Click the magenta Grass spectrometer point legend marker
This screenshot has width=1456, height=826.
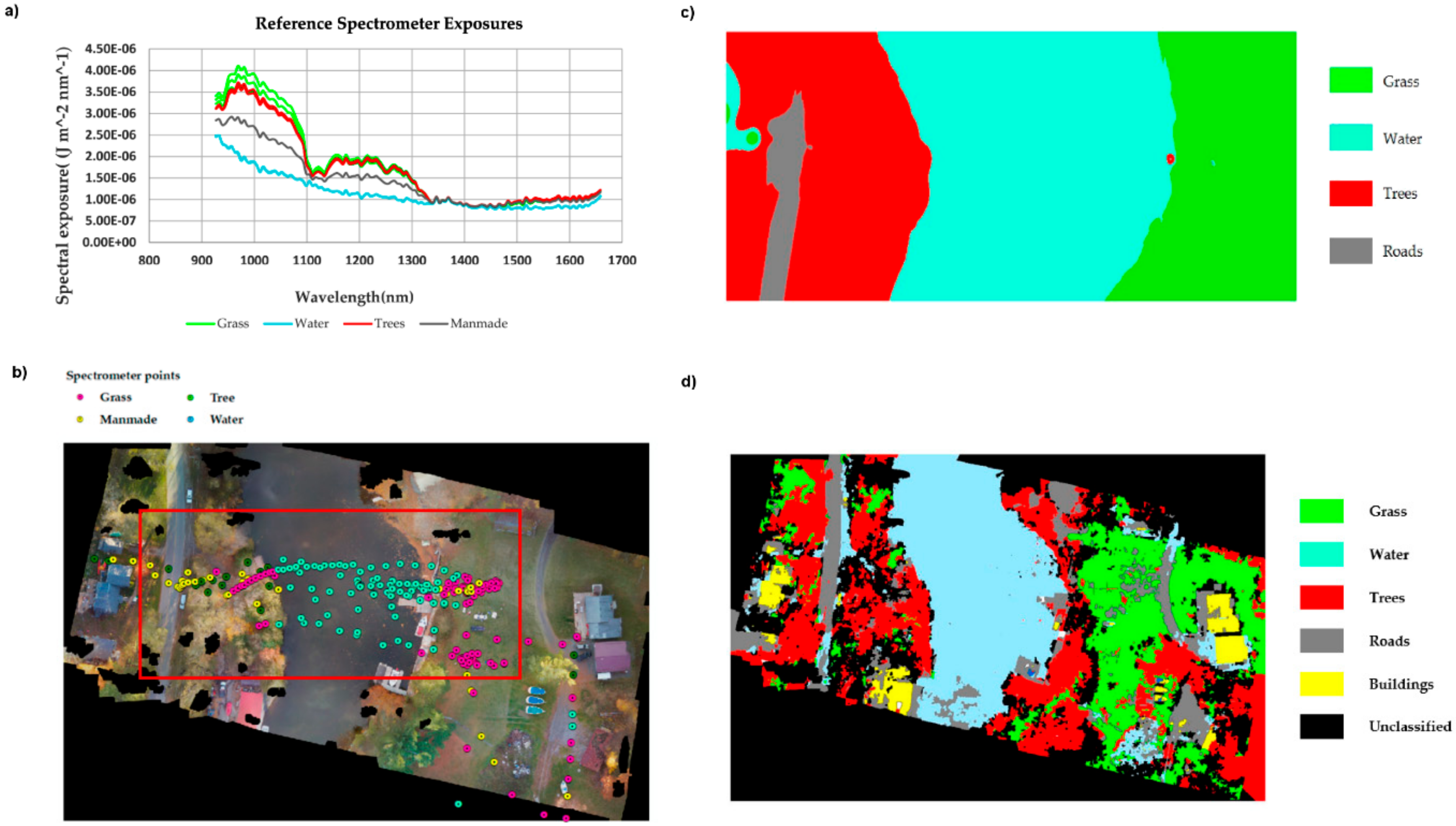(x=80, y=397)
